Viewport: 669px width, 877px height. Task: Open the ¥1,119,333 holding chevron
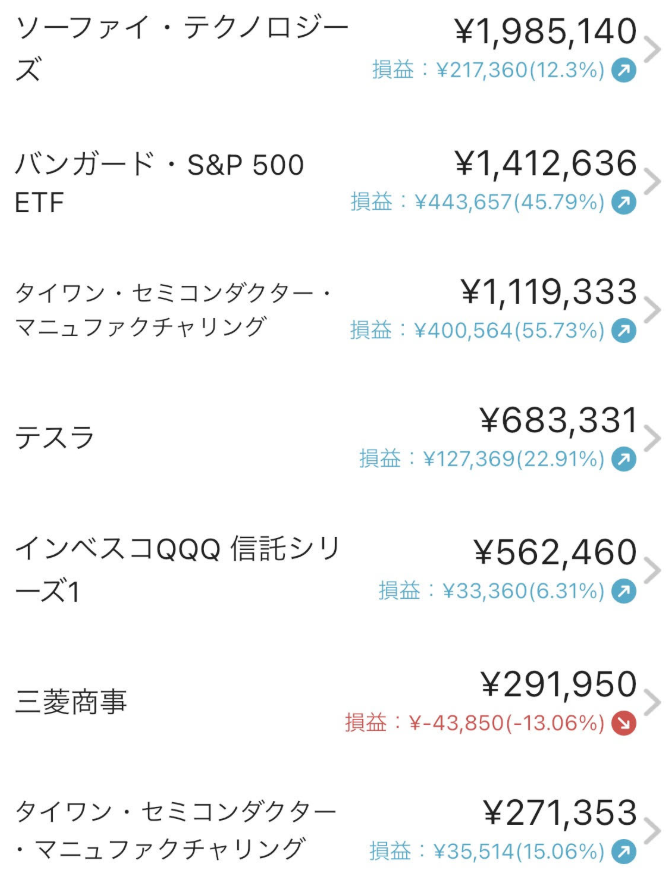tap(653, 310)
